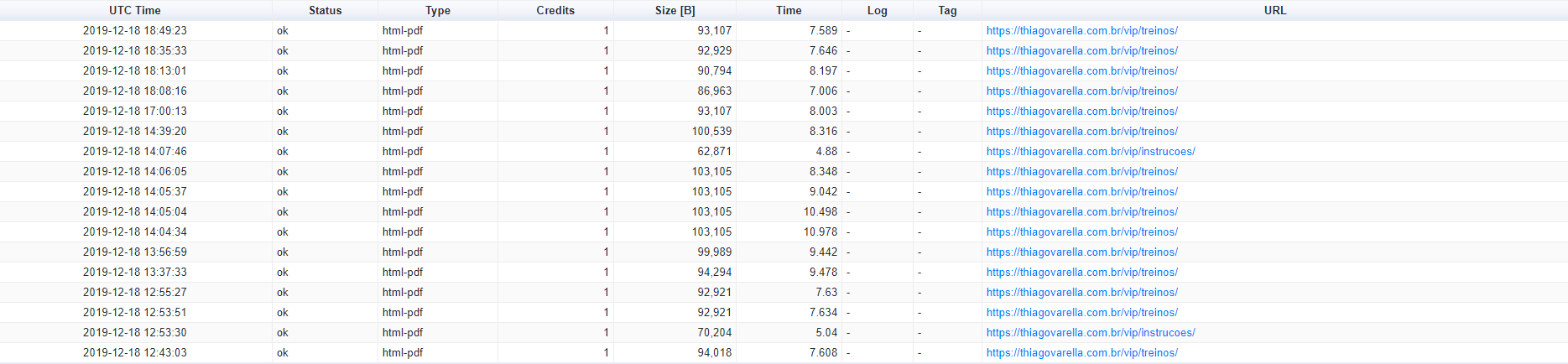Click the Credits column header
Image resolution: width=1568 pixels, height=364 pixels.
coord(555,11)
